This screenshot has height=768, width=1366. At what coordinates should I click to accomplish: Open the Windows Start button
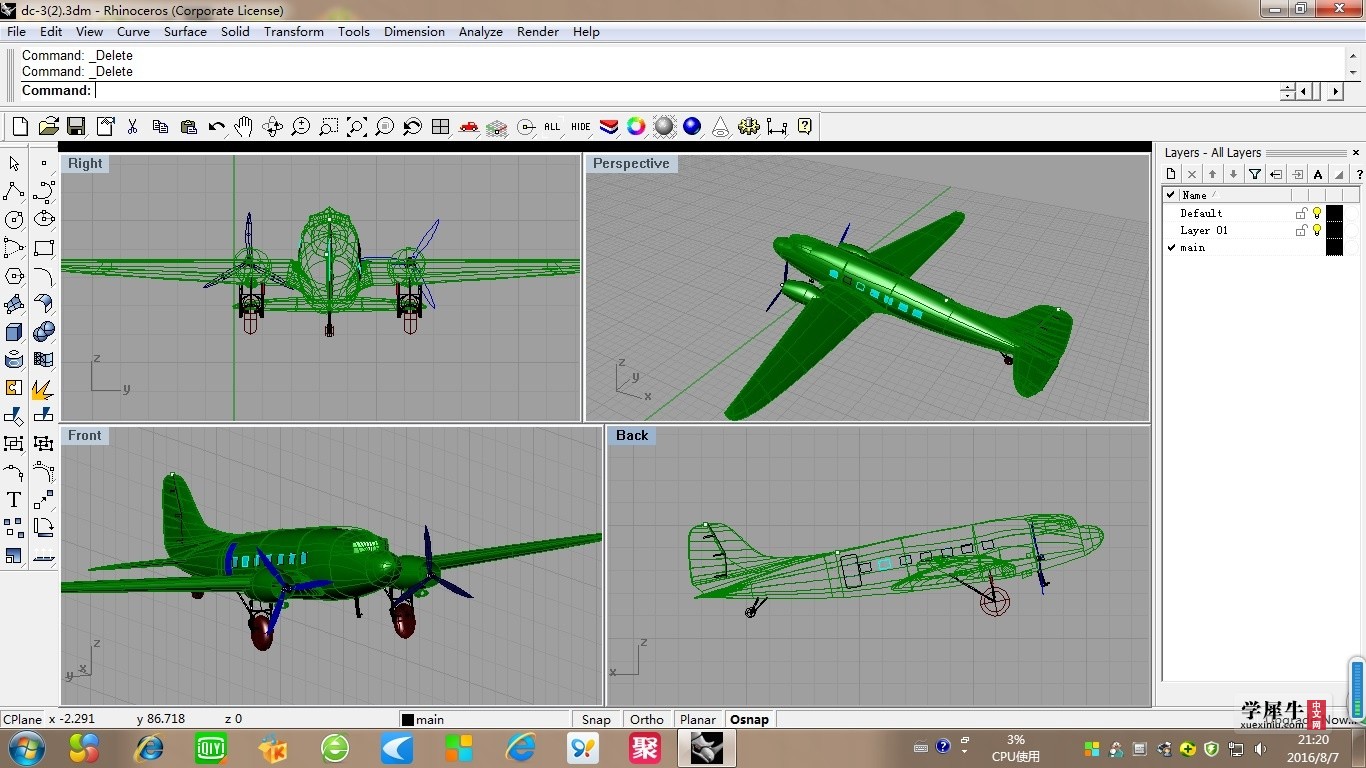pos(27,747)
